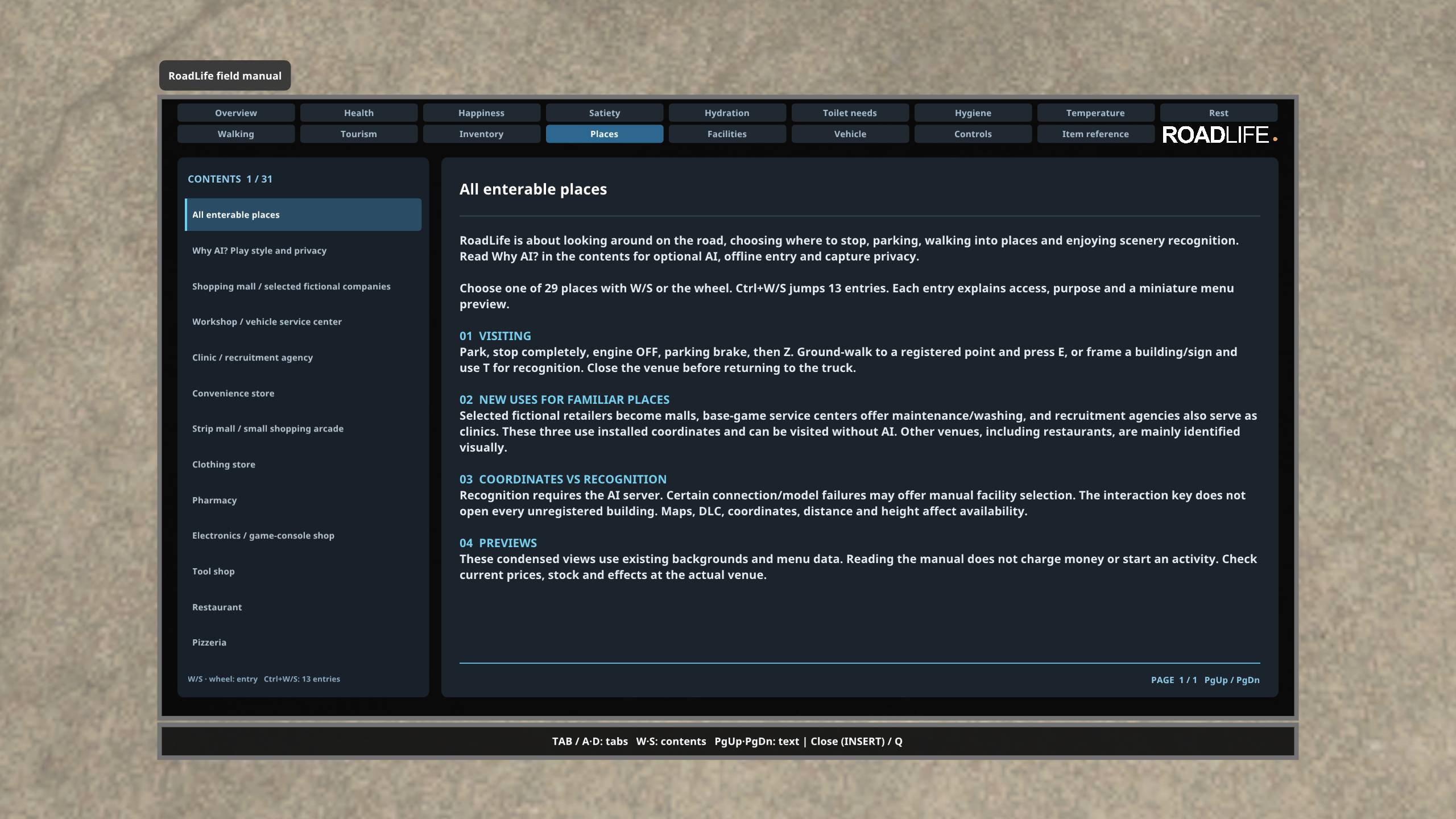Open Why AI? Play style and privacy
Image resolution: width=1456 pixels, height=819 pixels.
(x=303, y=250)
